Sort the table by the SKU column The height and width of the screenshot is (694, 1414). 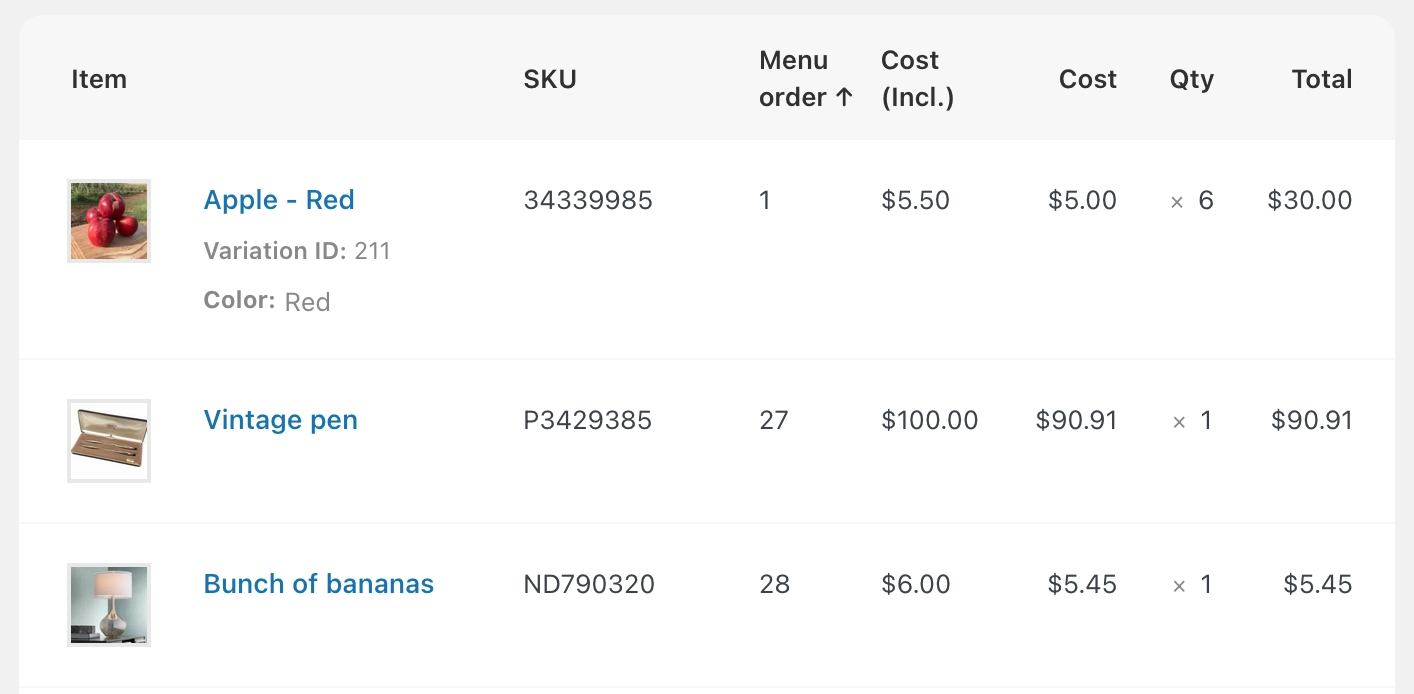(550, 79)
